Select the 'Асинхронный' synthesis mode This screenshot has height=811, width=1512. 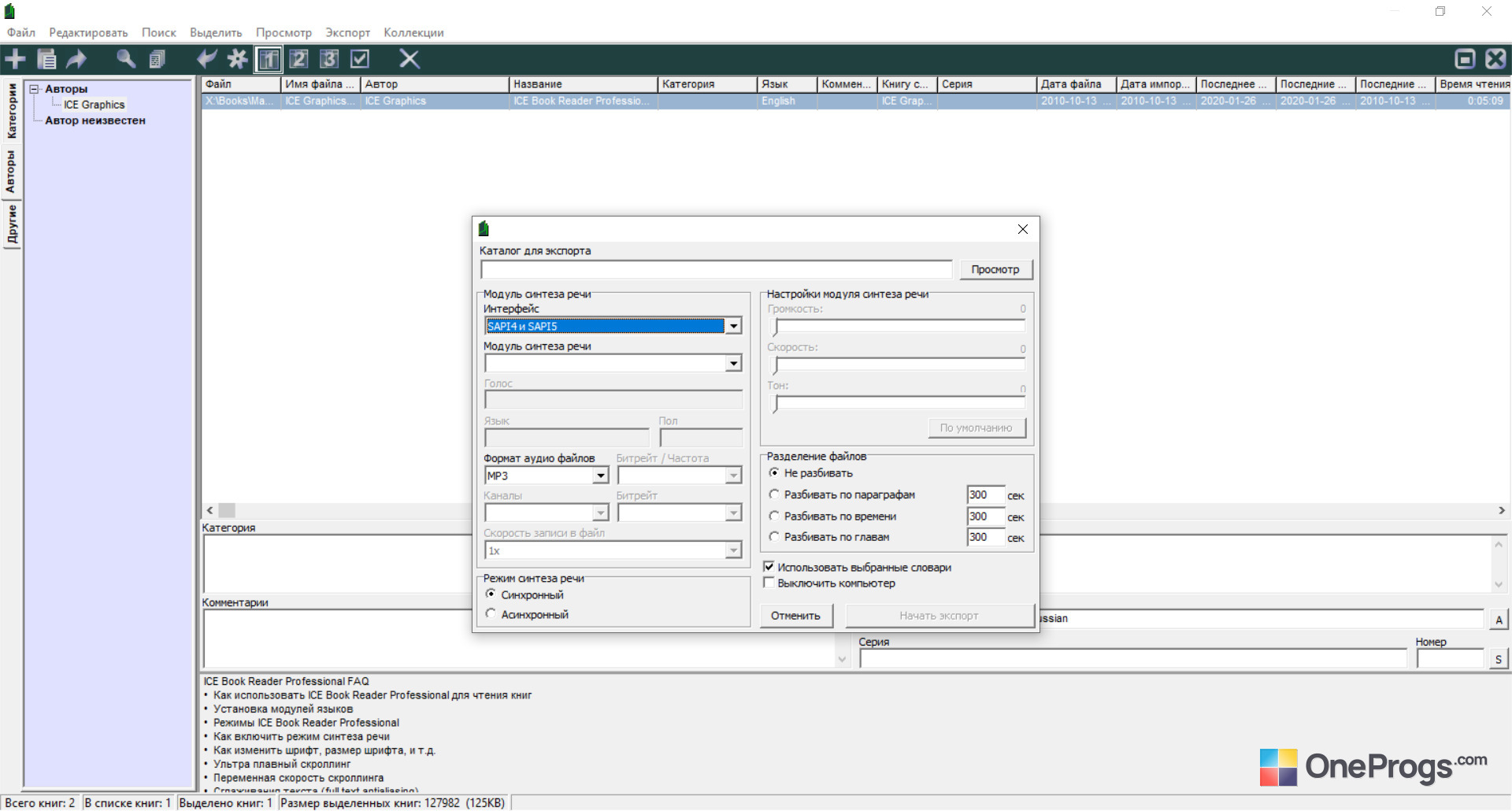pos(491,614)
